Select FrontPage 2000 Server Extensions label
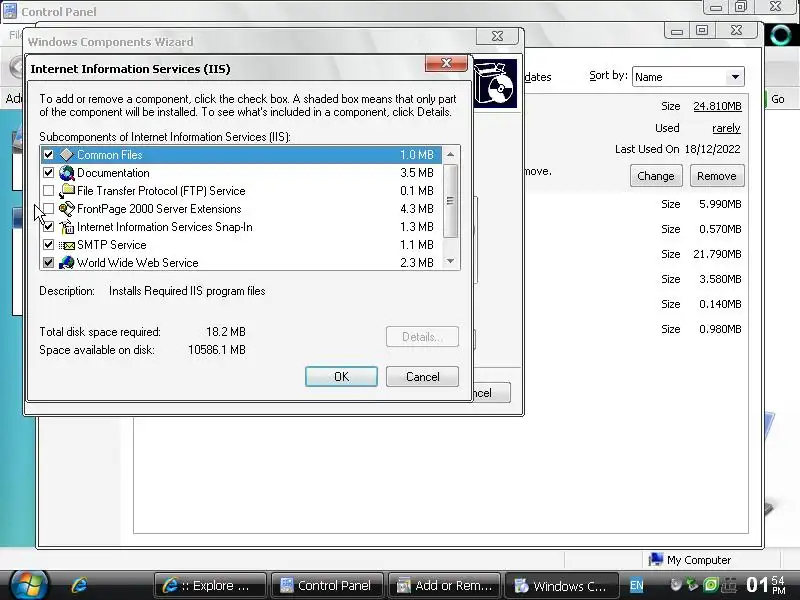 (x=159, y=209)
